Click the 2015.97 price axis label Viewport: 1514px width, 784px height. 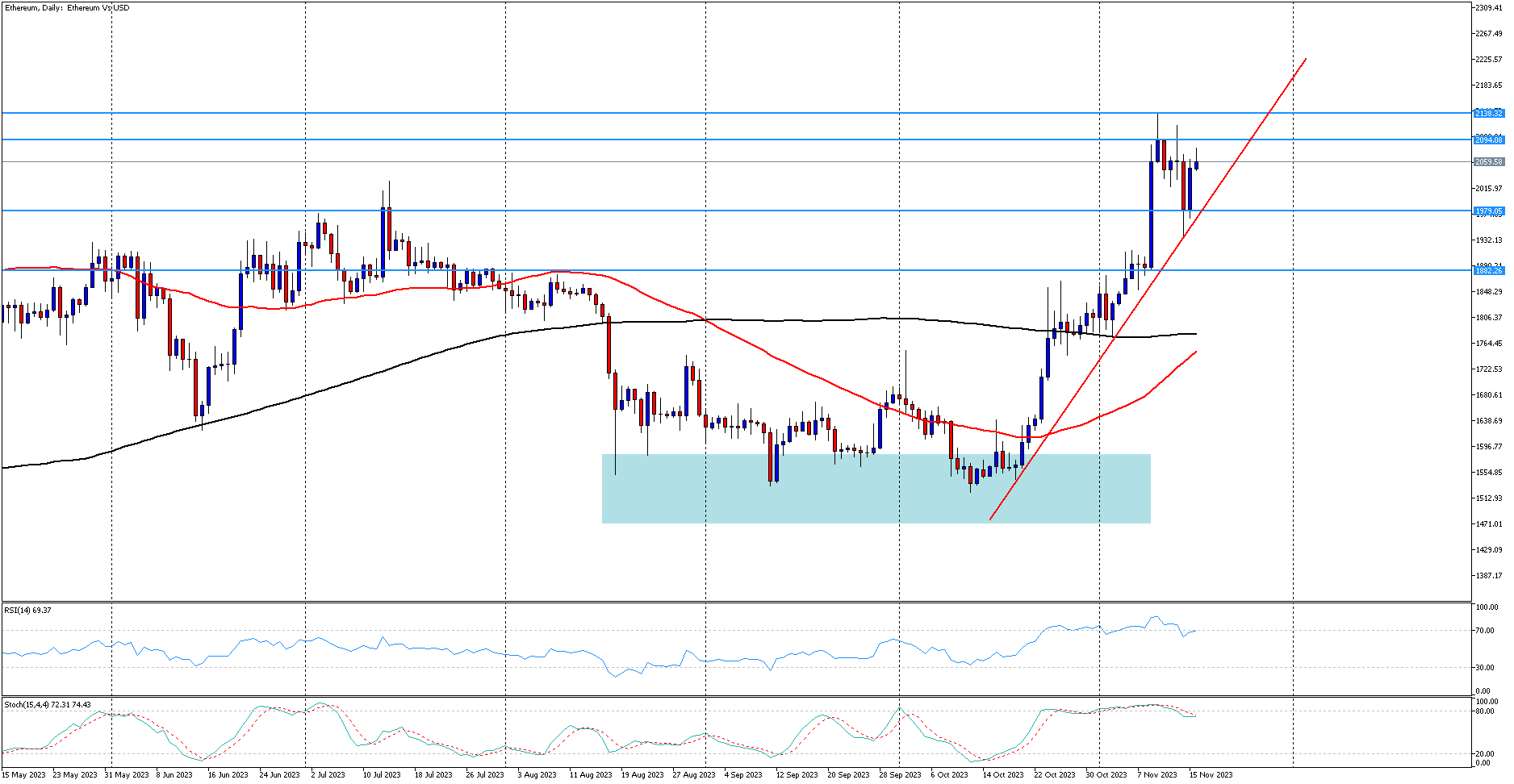pyautogui.click(x=1489, y=189)
